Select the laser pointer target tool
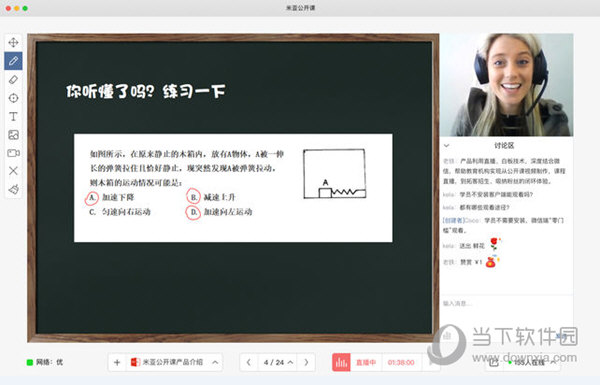Screen dimensions: 600x385 pyautogui.click(x=13, y=98)
